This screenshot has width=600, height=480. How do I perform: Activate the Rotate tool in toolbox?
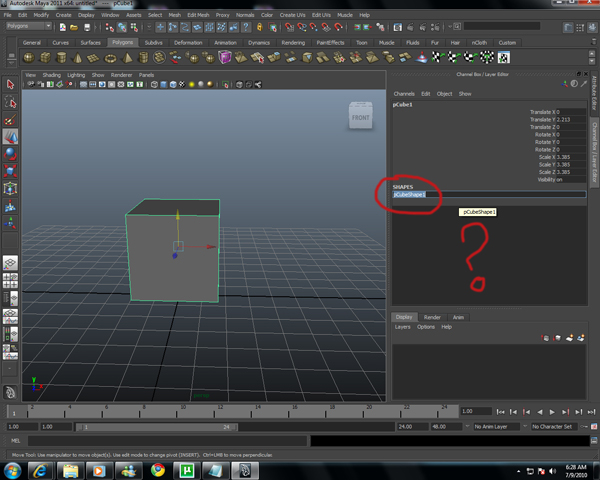10,154
